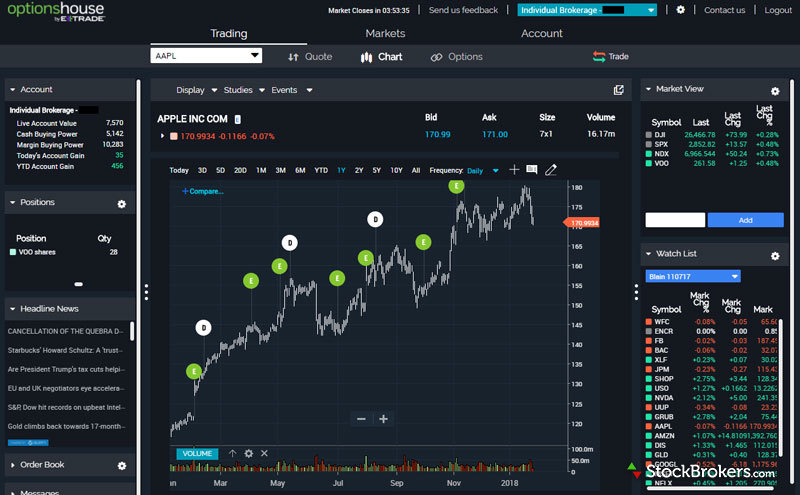Click Add button in Market View
This screenshot has height=495, width=800.
pos(745,220)
